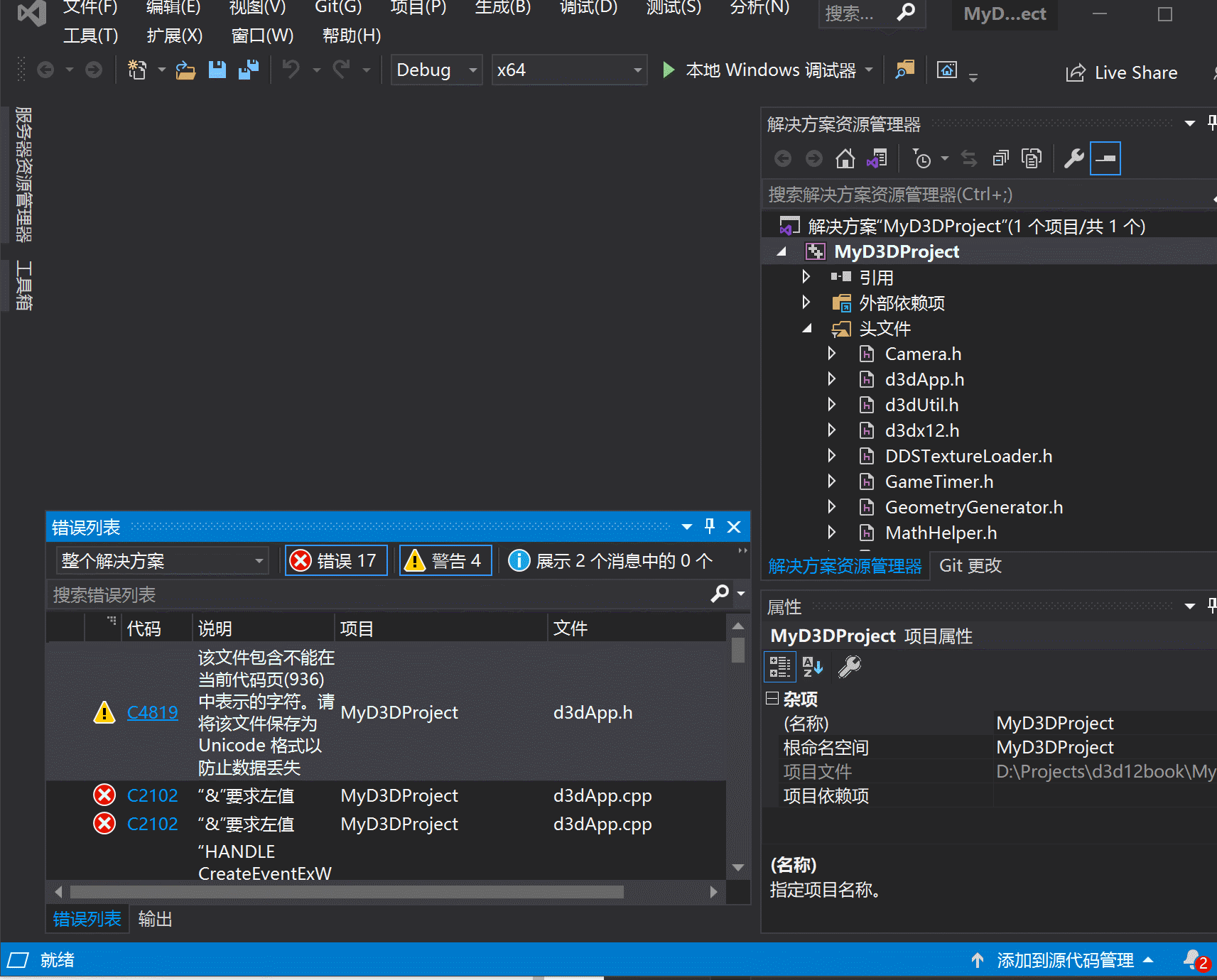Image resolution: width=1217 pixels, height=980 pixels.
Task: Open the 调试(D) menu
Action: click(x=588, y=9)
